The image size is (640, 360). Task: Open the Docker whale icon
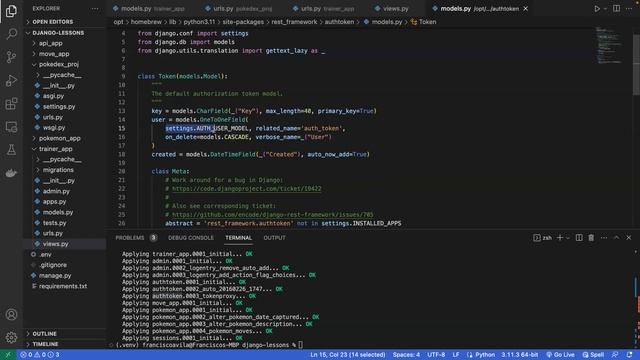(x=11, y=173)
